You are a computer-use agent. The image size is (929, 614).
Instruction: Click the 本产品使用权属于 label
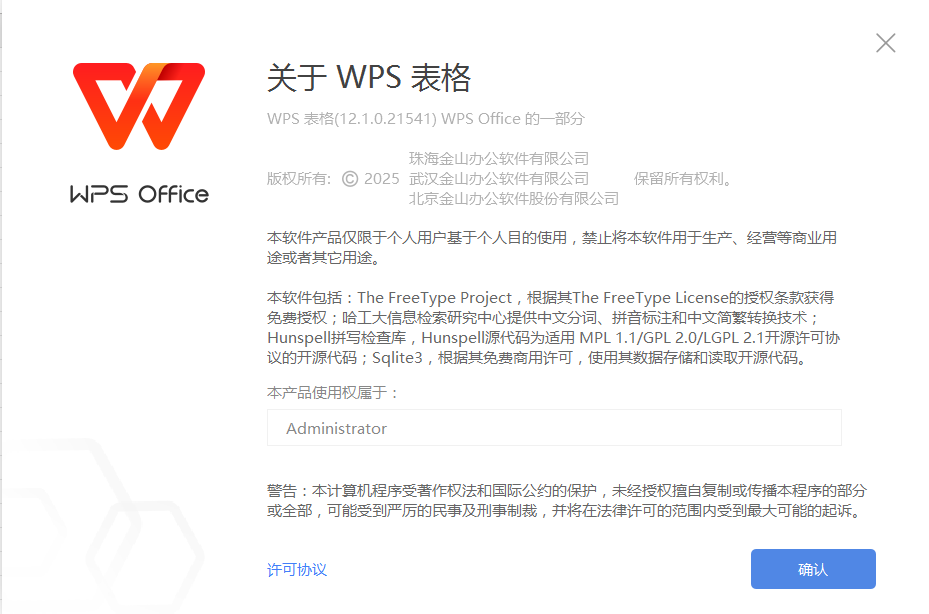point(333,392)
